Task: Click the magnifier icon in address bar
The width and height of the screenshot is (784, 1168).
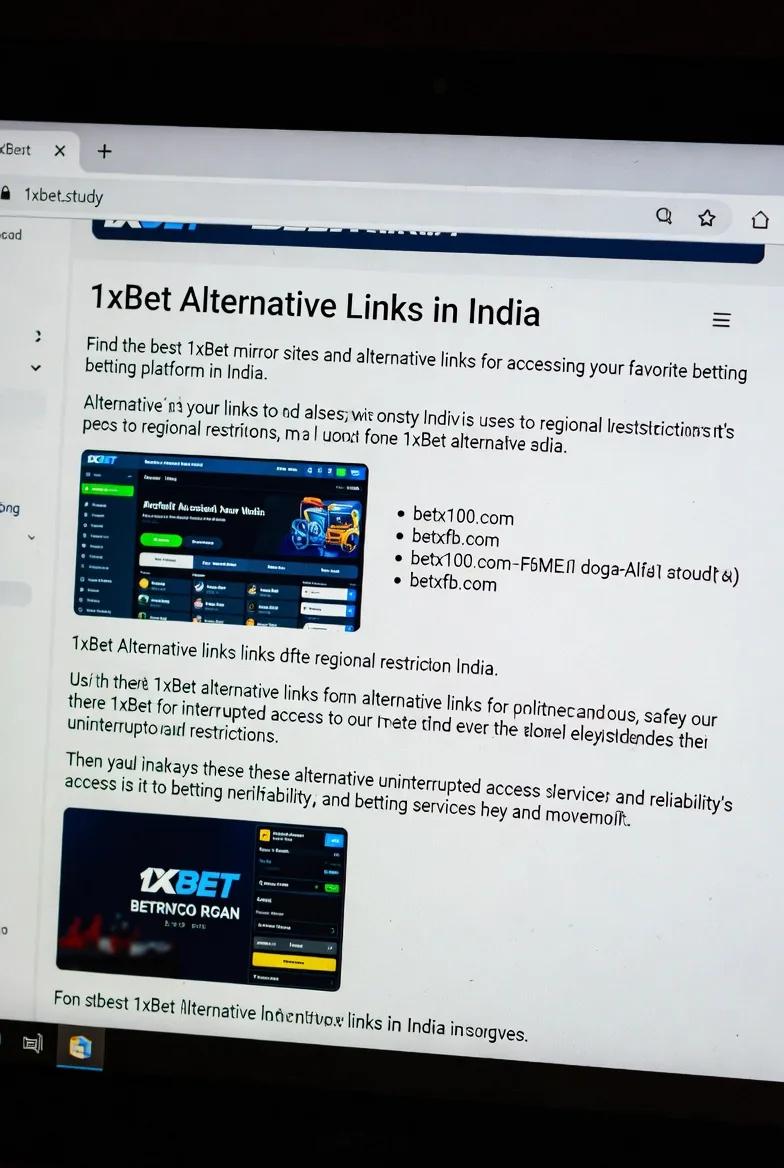Action: 664,216
